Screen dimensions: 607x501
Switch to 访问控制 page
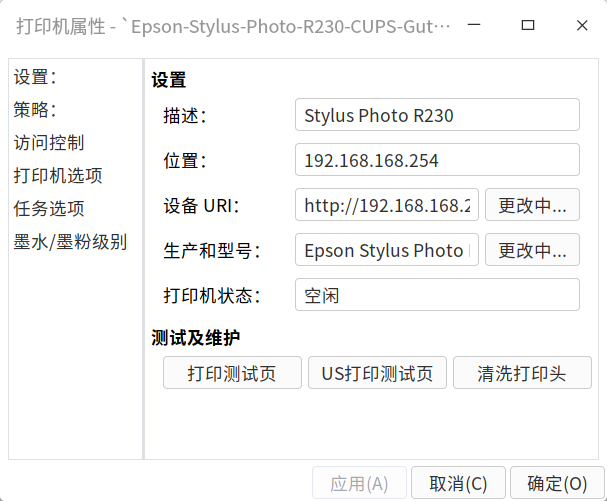[x=49, y=143]
